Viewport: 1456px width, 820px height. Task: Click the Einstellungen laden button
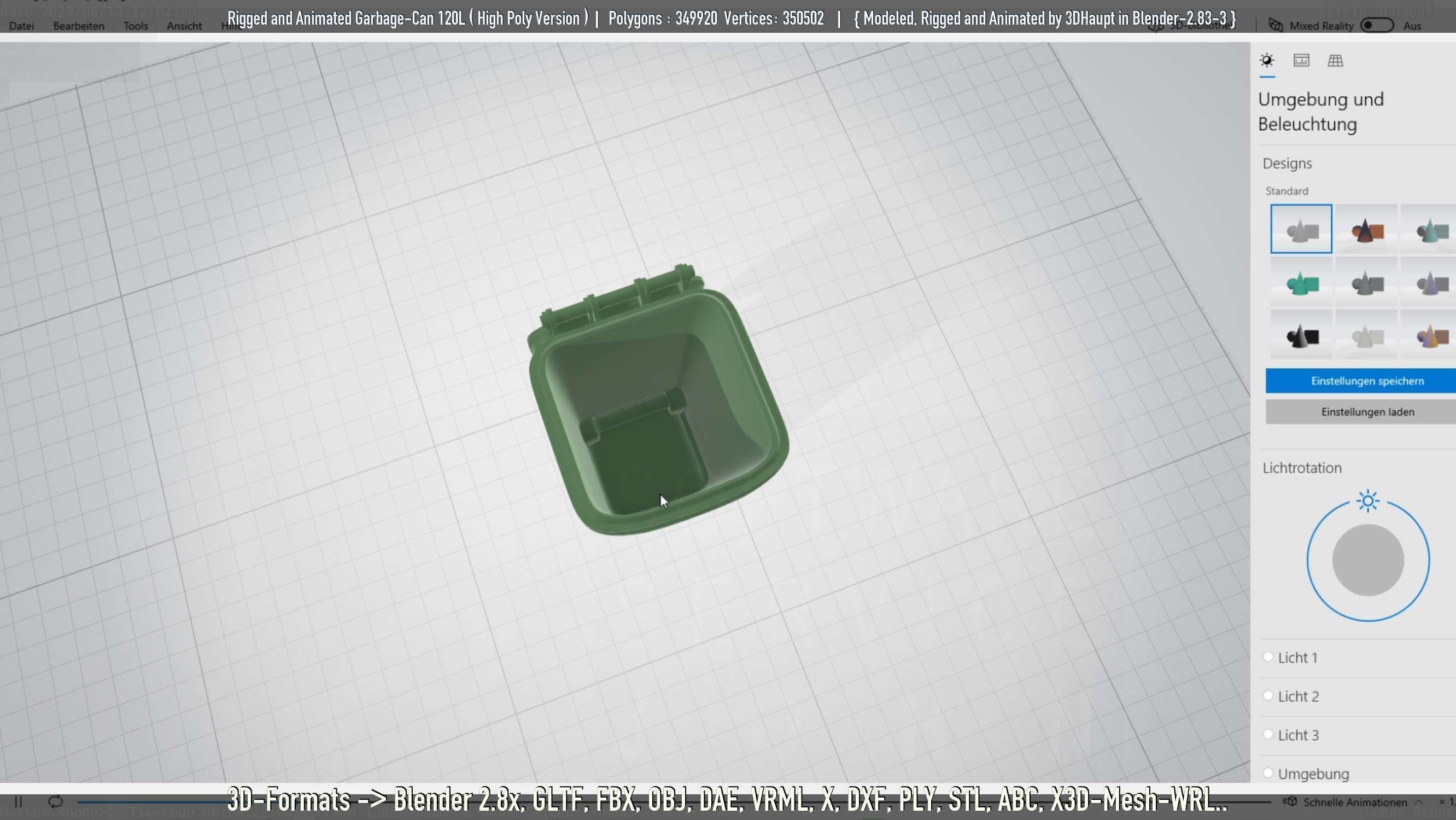(x=1360, y=412)
